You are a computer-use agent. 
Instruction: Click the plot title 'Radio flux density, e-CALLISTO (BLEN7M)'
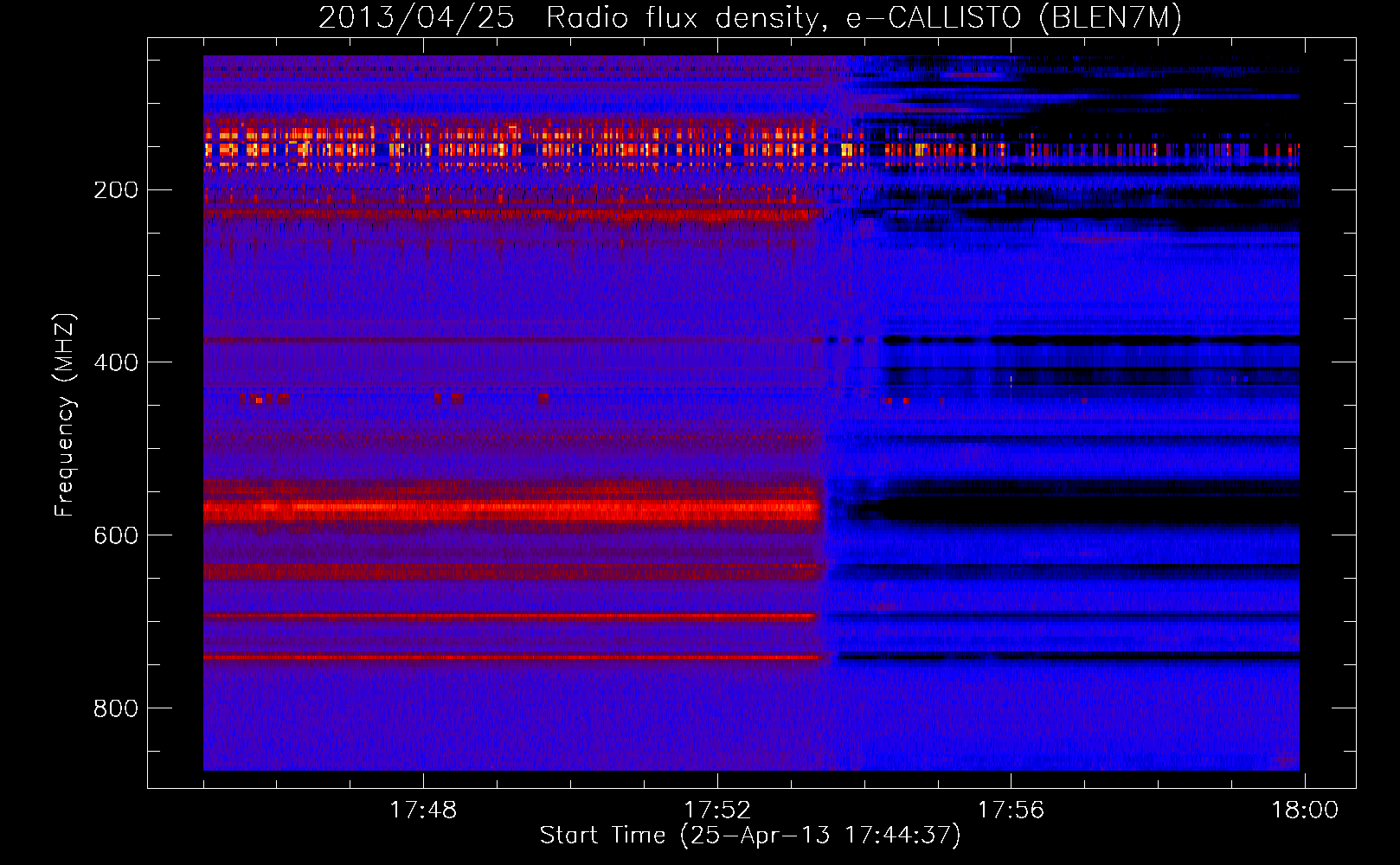tap(864, 17)
